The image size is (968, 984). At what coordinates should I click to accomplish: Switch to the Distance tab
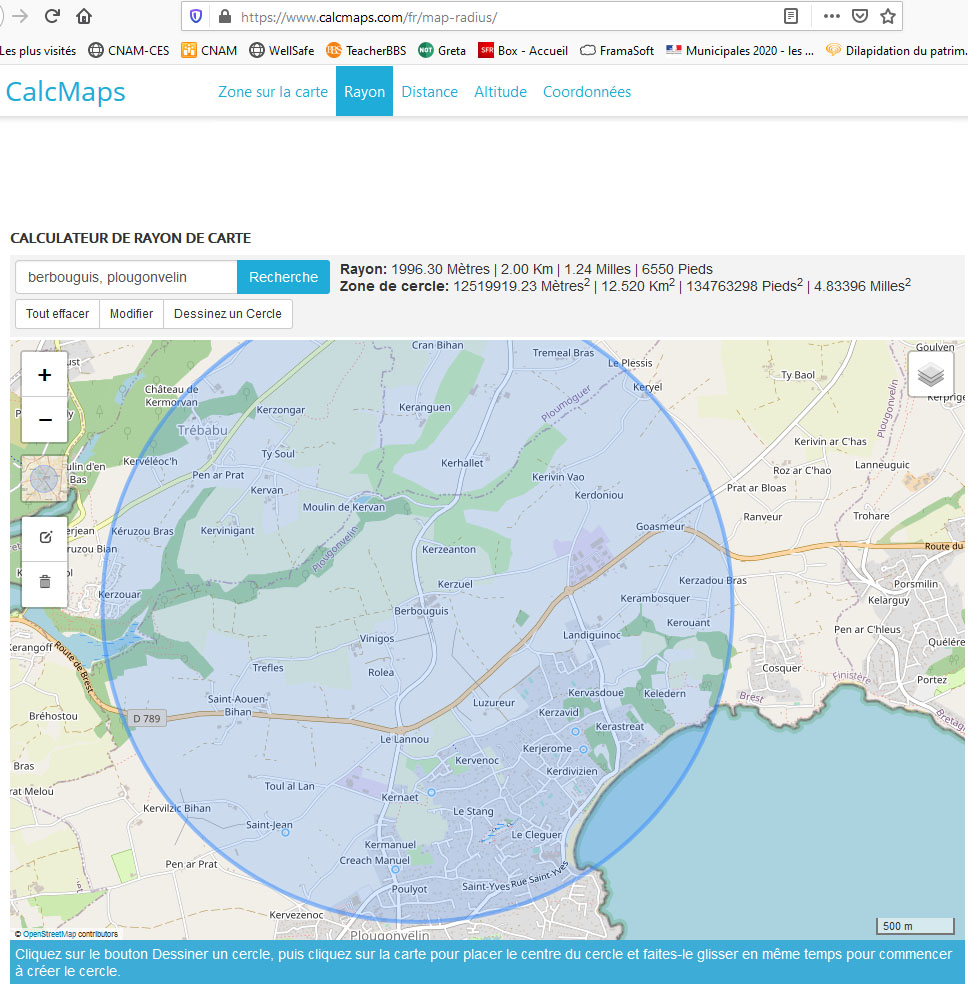pyautogui.click(x=430, y=92)
